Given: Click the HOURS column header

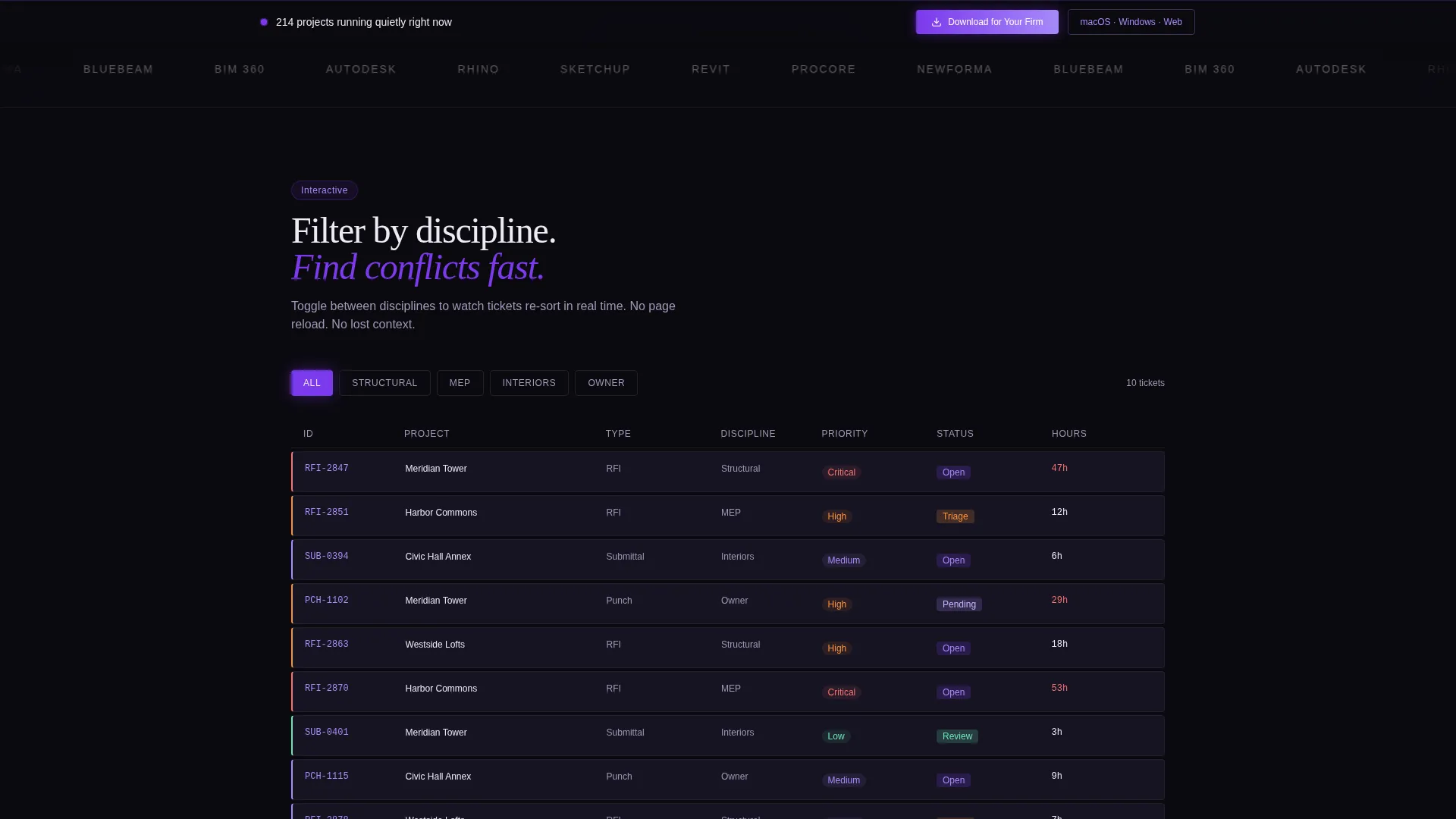Looking at the screenshot, I should tap(1068, 434).
